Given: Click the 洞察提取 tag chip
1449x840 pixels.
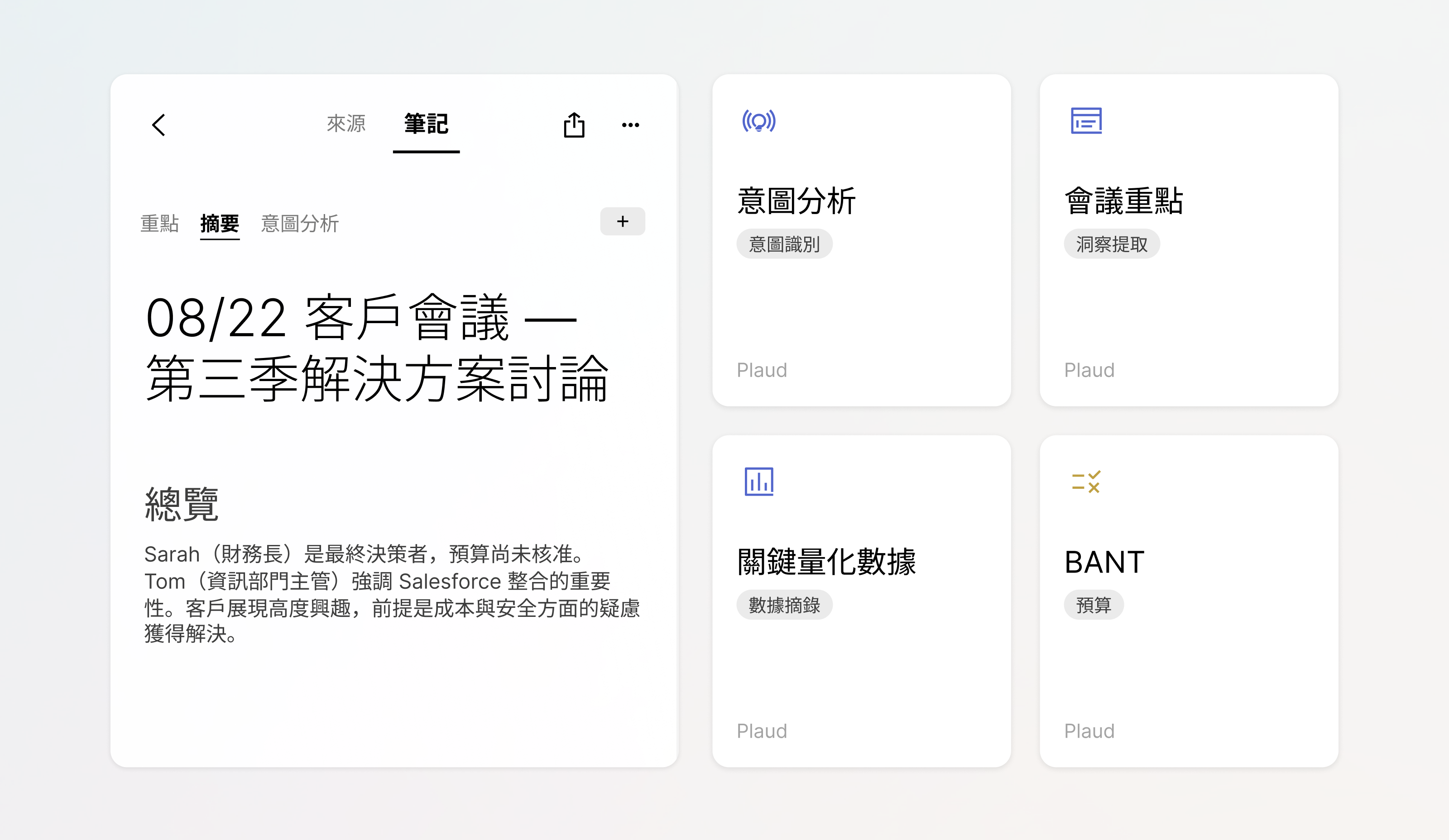Looking at the screenshot, I should click(x=1111, y=244).
